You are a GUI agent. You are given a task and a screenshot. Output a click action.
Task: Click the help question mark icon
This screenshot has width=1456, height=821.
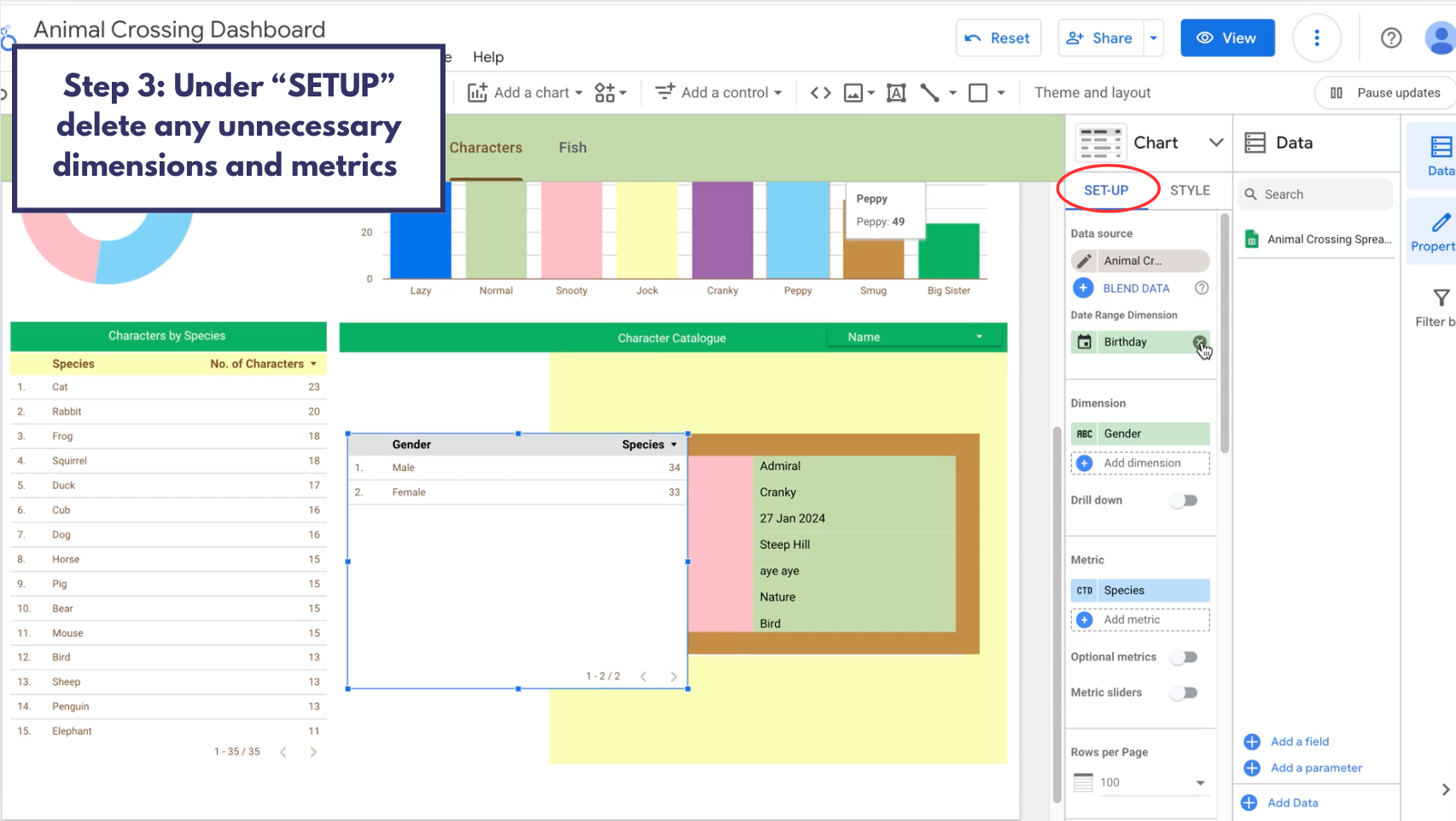click(x=1391, y=38)
